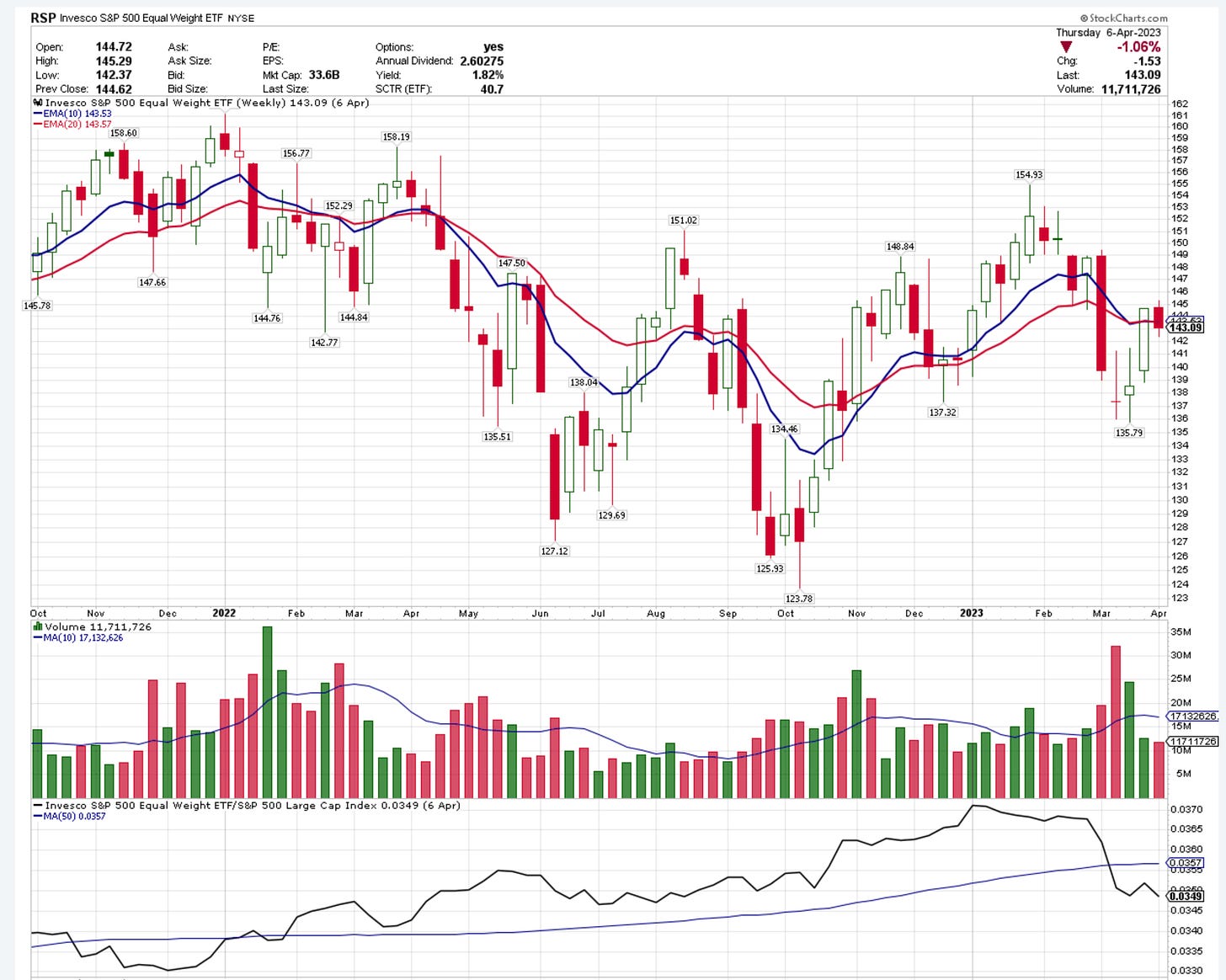Click the 17132626 tag on volume axis
1226x980 pixels.
pos(1192,716)
